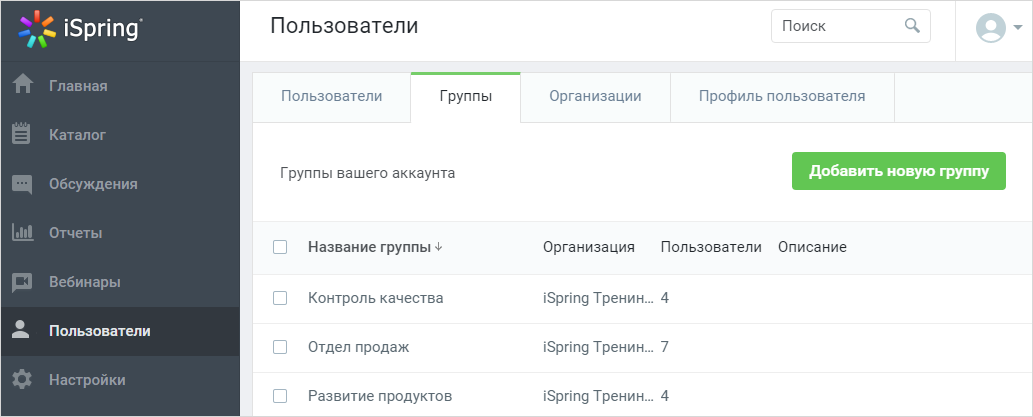
Task: Click user count 7 for Отдел продаж
Action: coord(665,347)
